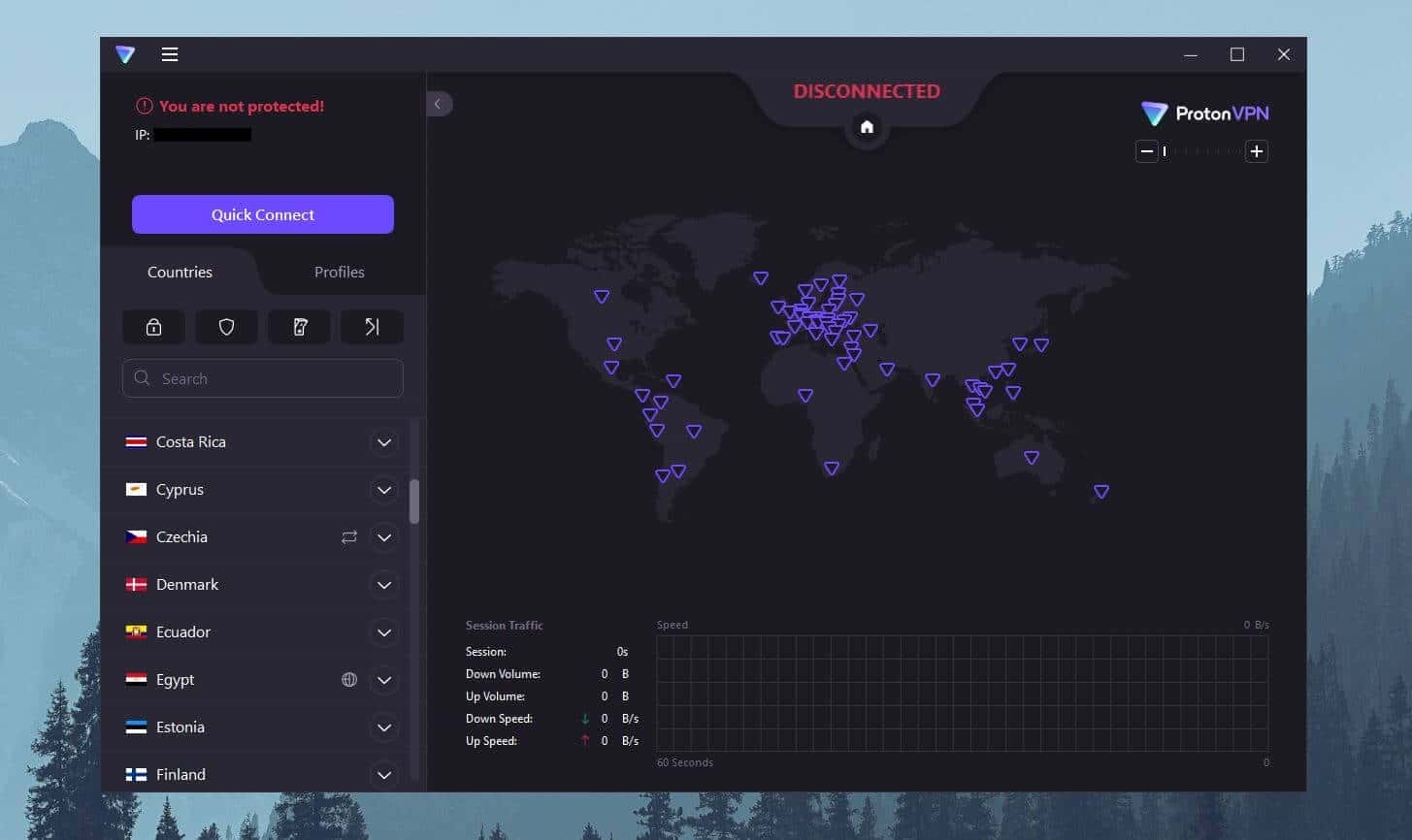Viewport: 1412px width, 840px height.
Task: Switch to the Countries tab
Action: [180, 273]
